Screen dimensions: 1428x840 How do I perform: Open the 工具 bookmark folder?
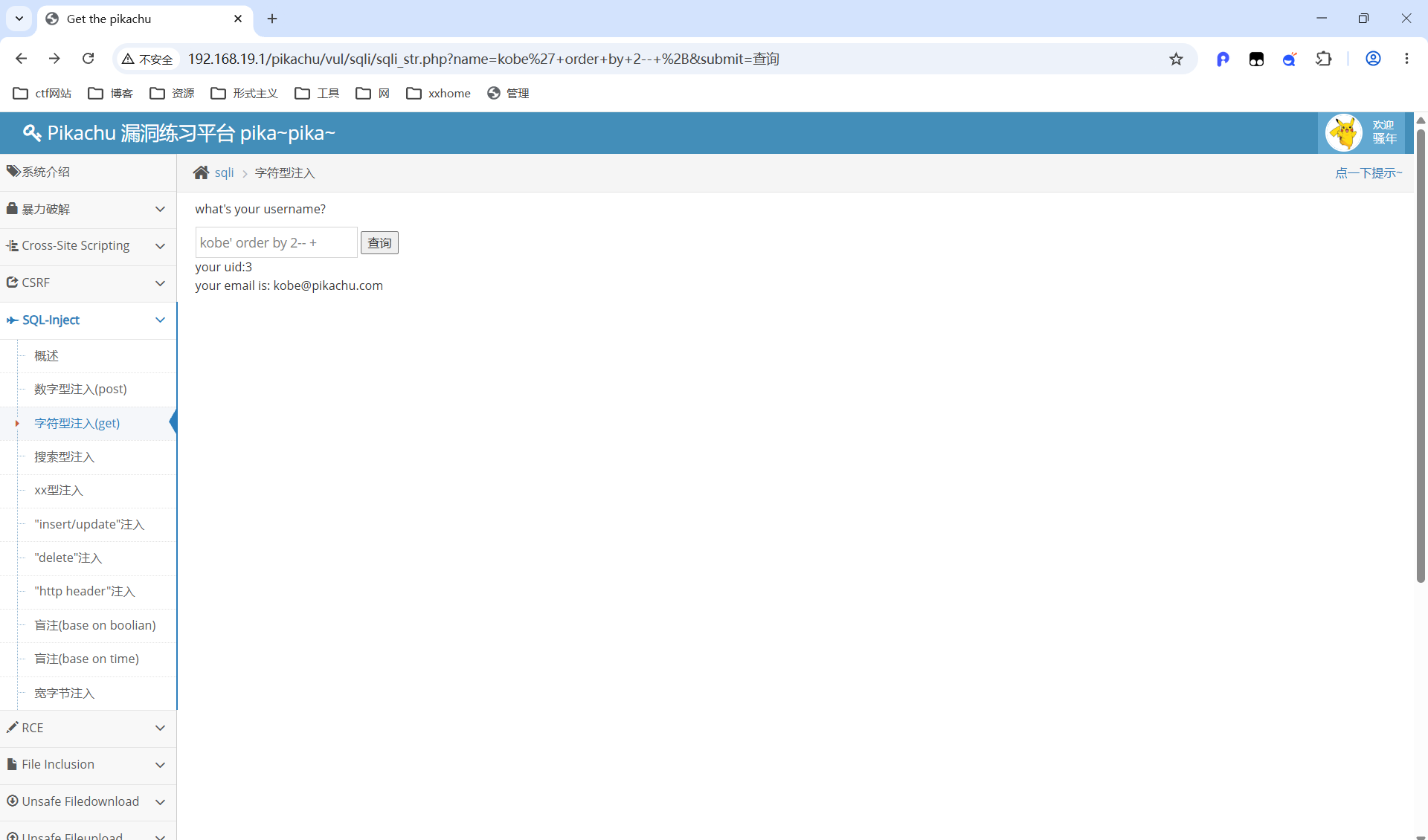click(x=318, y=93)
